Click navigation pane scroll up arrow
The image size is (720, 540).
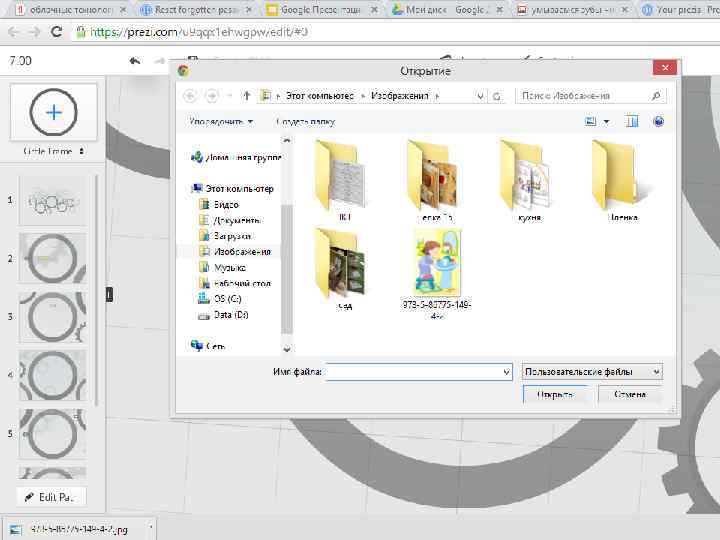[x=287, y=140]
